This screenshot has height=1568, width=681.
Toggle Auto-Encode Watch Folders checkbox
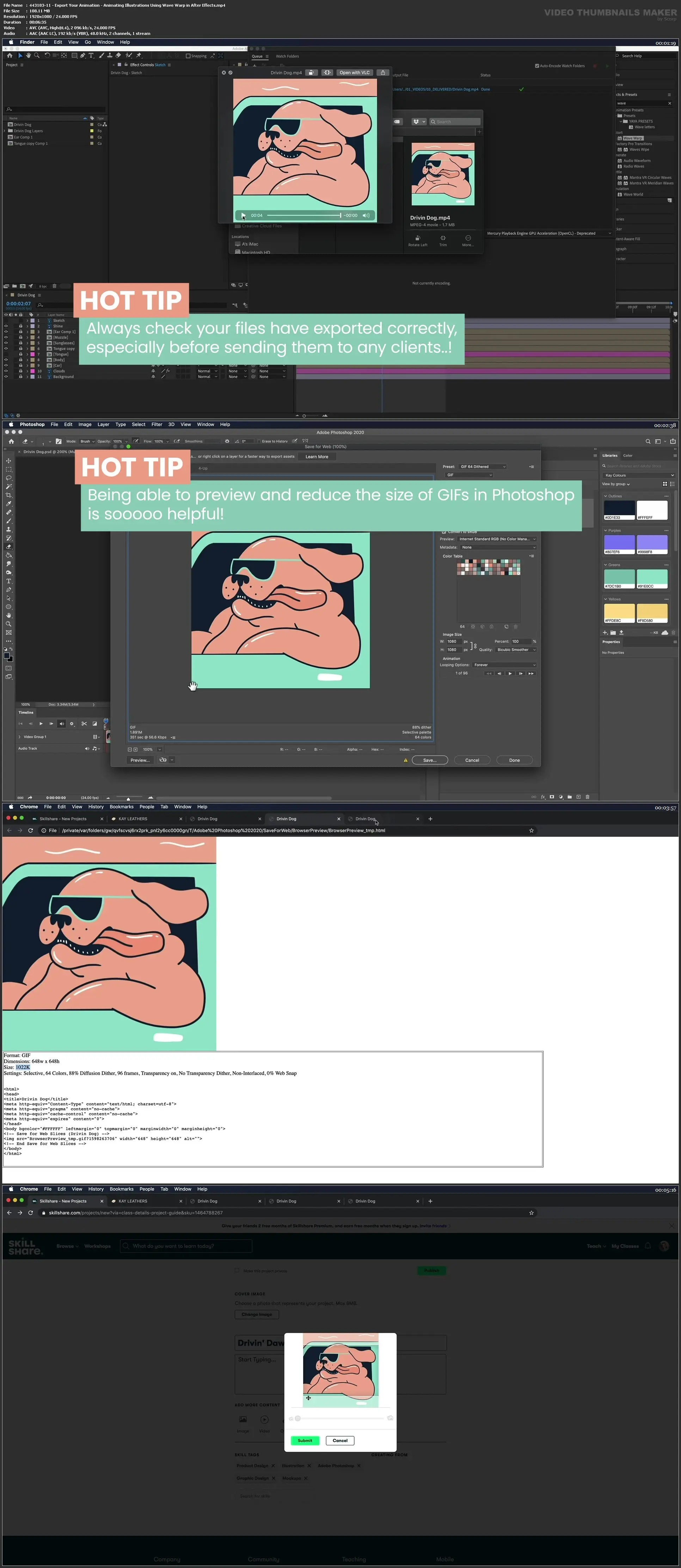[536, 66]
